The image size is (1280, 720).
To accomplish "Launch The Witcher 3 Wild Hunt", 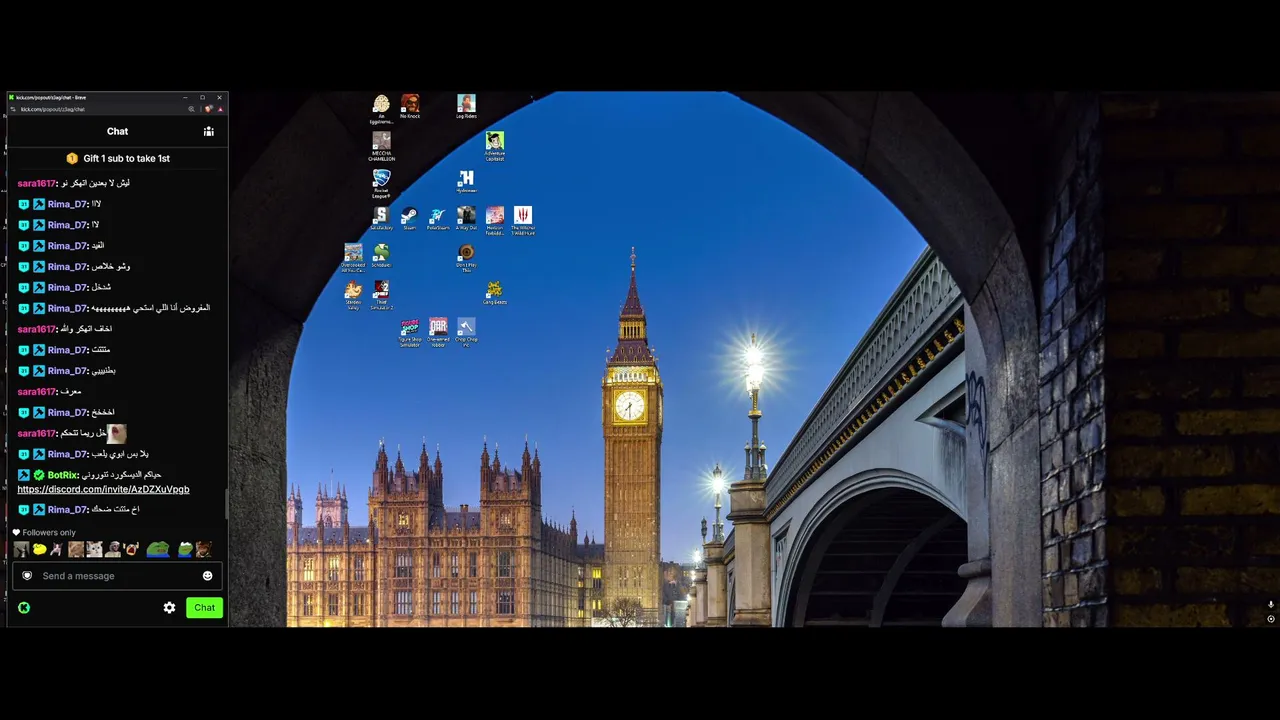I will pyautogui.click(x=523, y=221).
